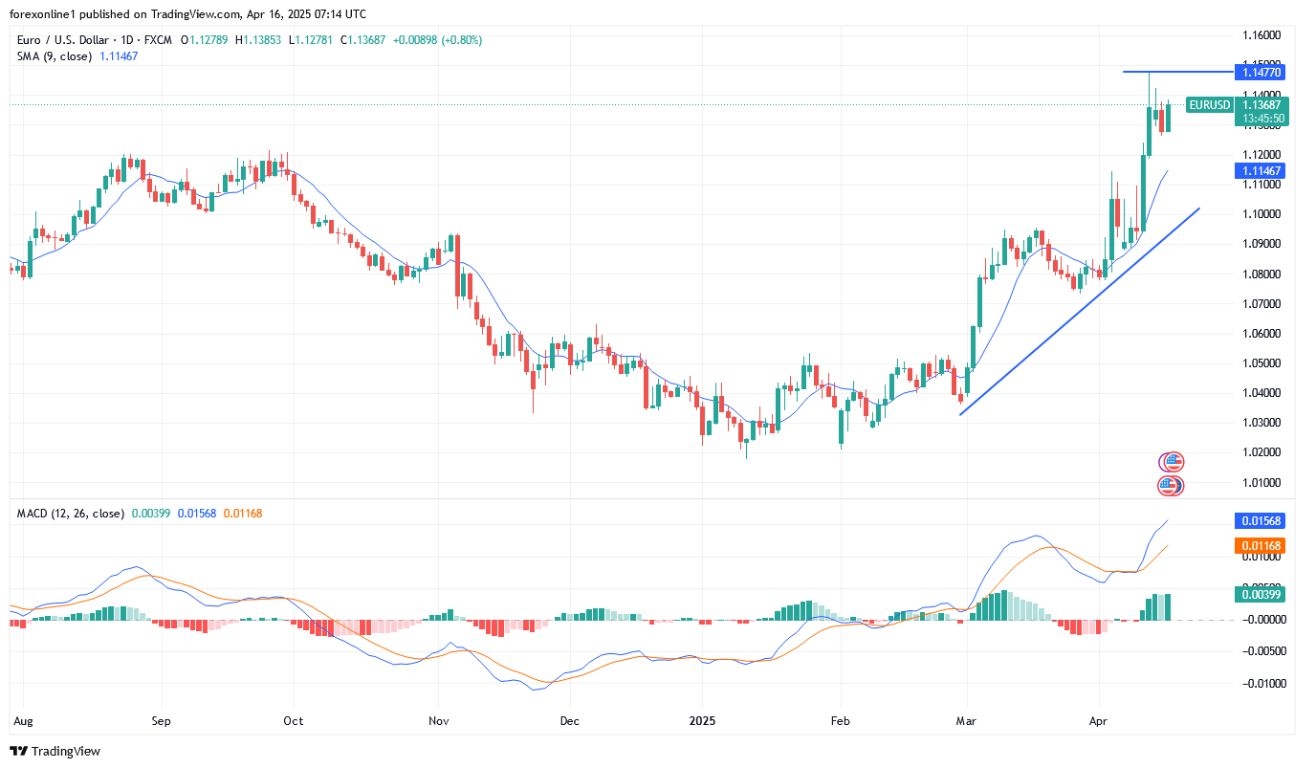Select the blue 1.14770 horizontal line label
The width and height of the screenshot is (1304, 768).
pyautogui.click(x=1263, y=72)
